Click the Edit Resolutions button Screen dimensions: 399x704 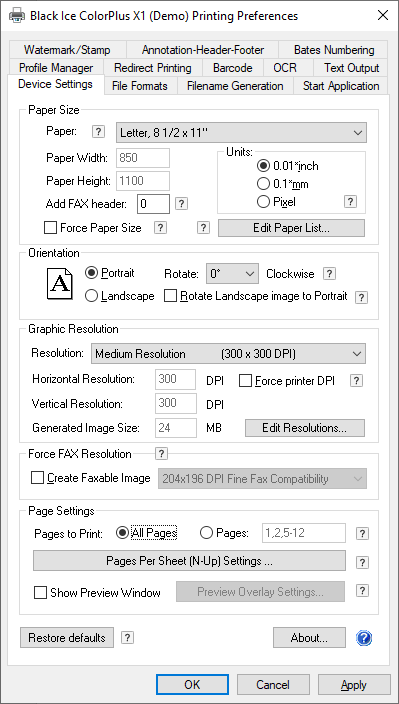(x=305, y=428)
